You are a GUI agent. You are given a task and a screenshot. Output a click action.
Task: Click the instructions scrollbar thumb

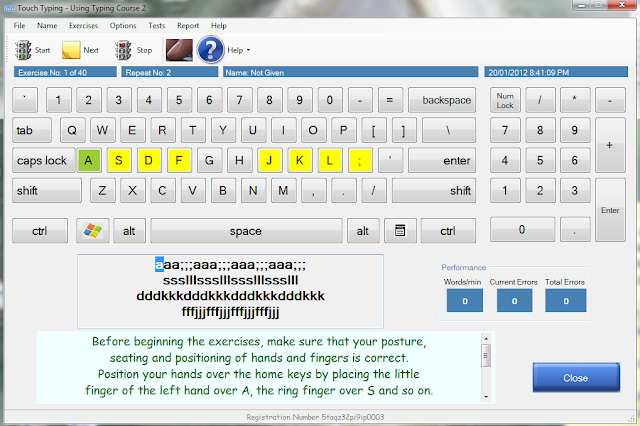[x=486, y=355]
